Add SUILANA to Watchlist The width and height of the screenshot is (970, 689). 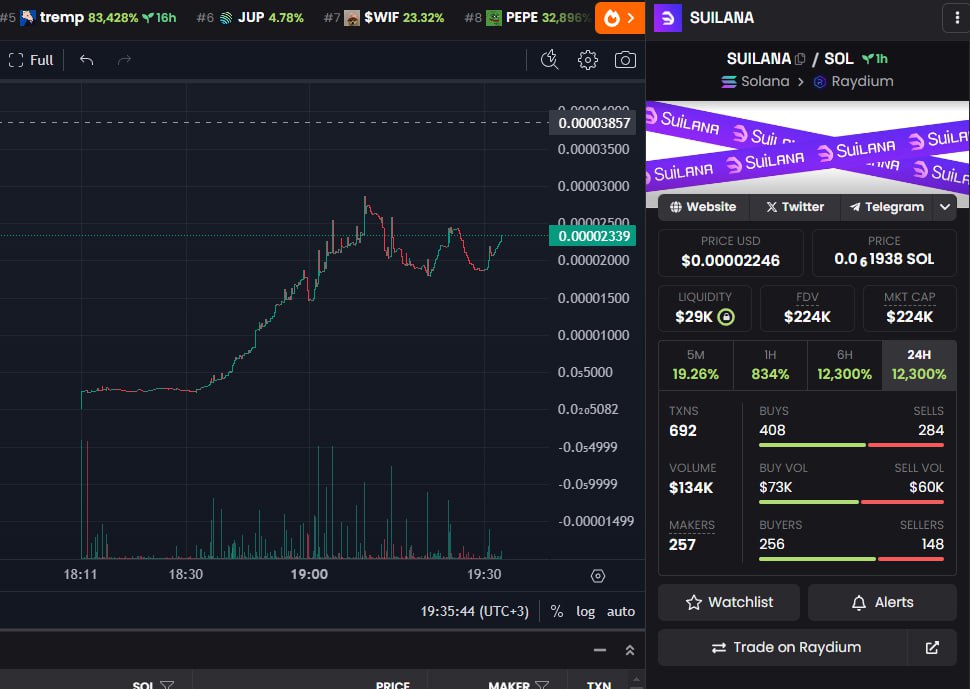tap(729, 602)
